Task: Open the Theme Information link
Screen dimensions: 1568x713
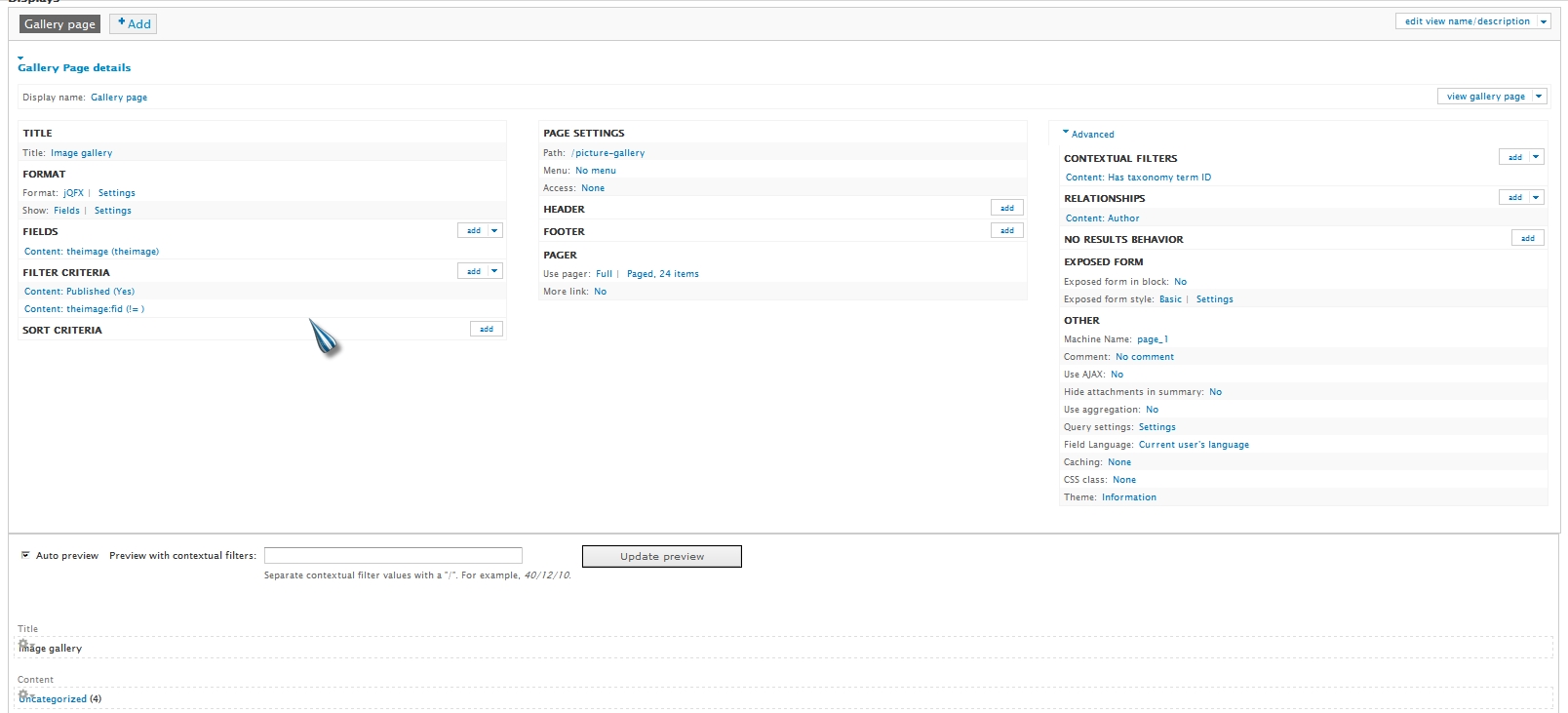Action: coord(1129,497)
